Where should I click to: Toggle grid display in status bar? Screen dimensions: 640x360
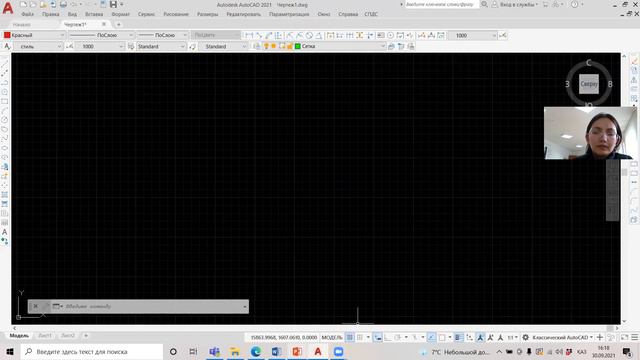click(350, 338)
